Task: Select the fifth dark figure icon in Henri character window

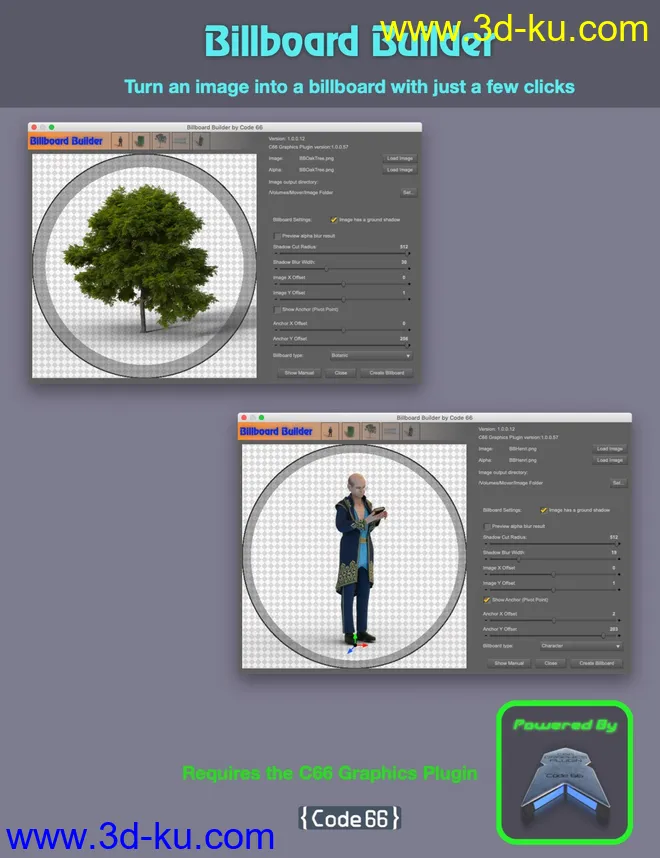Action: pyautogui.click(x=411, y=432)
